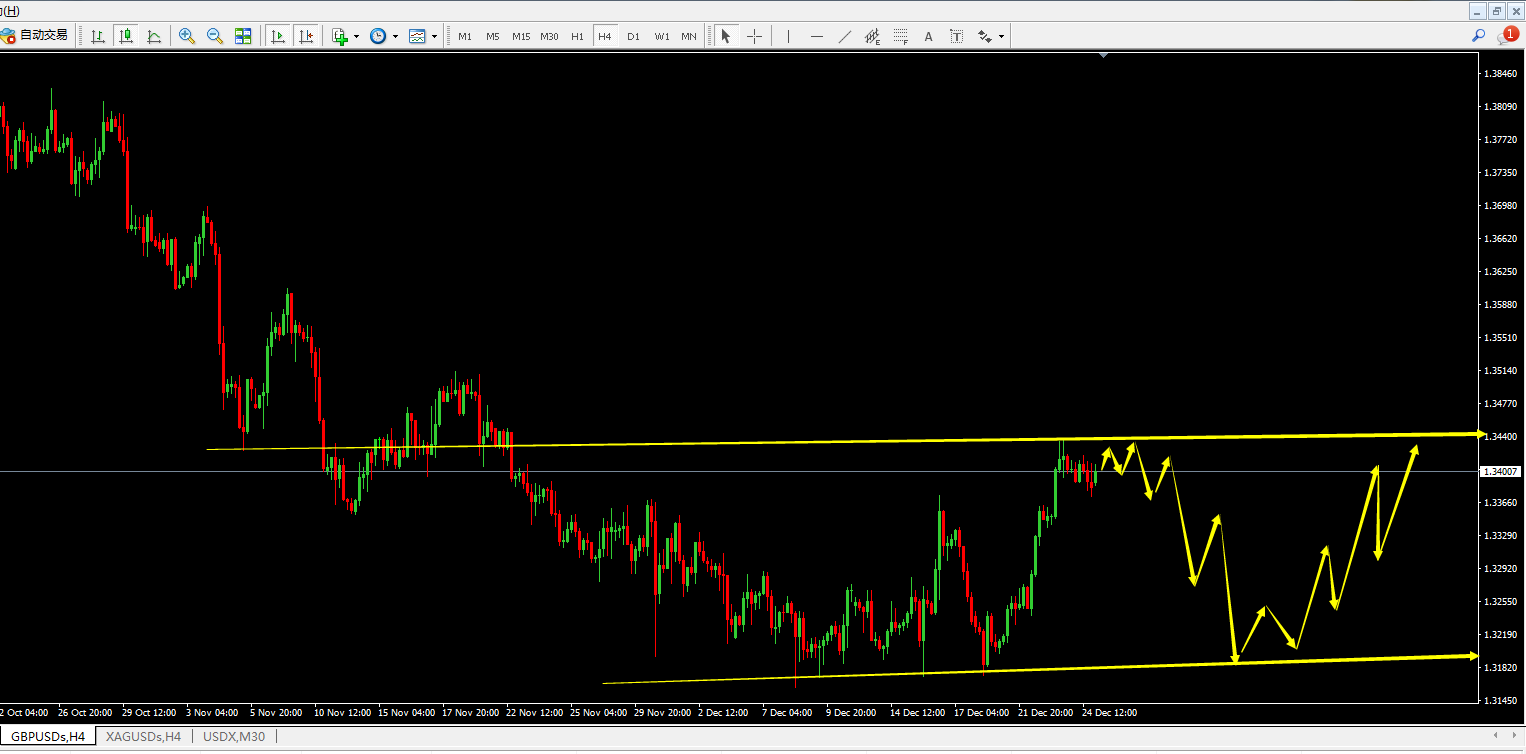Open the chat notifications icon with badge

1506,36
